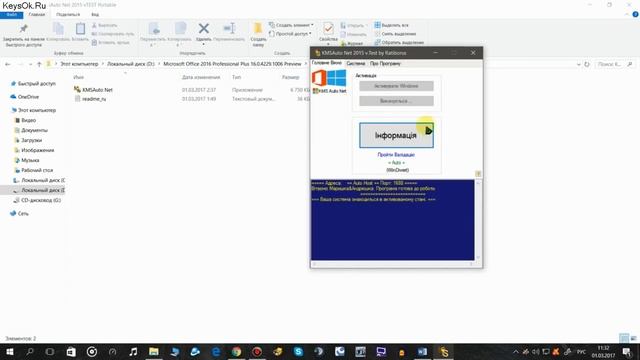Open the Создать элемент dropdown
This screenshot has width=640, height=360.
coord(291,25)
